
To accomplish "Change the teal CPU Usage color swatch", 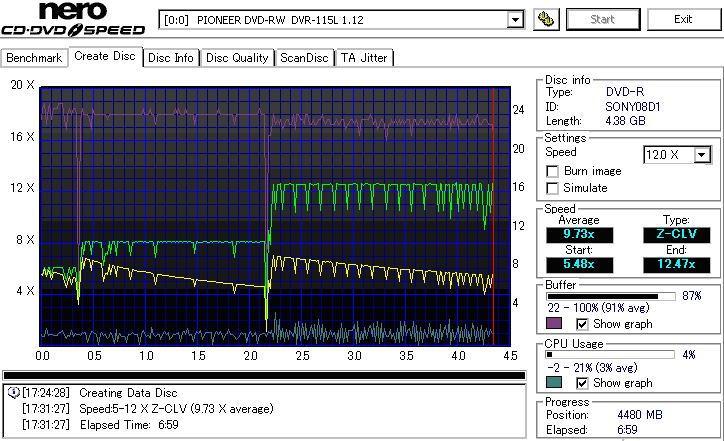I will [x=553, y=383].
